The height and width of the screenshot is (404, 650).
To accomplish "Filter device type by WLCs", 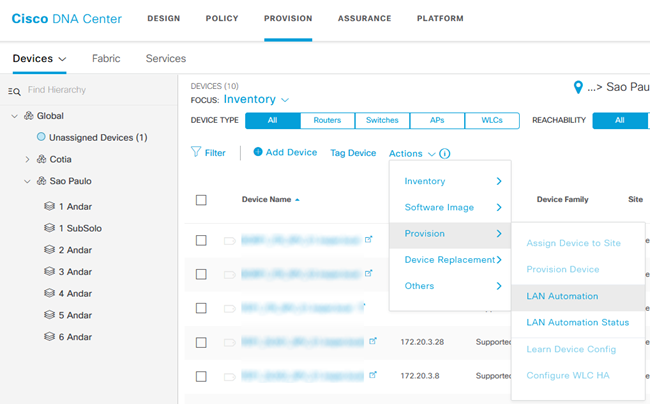I will tap(492, 120).
